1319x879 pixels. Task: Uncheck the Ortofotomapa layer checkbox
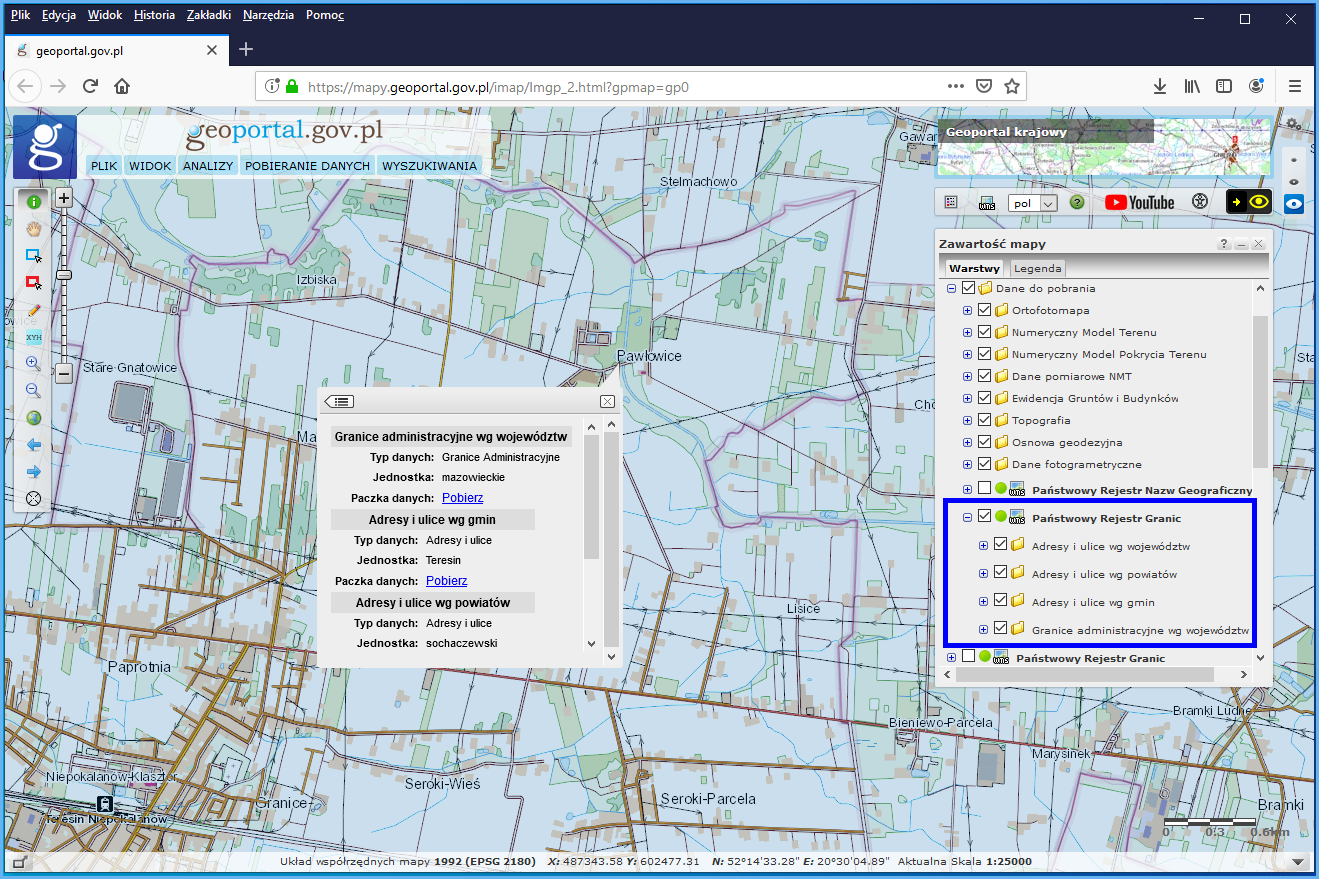(984, 310)
